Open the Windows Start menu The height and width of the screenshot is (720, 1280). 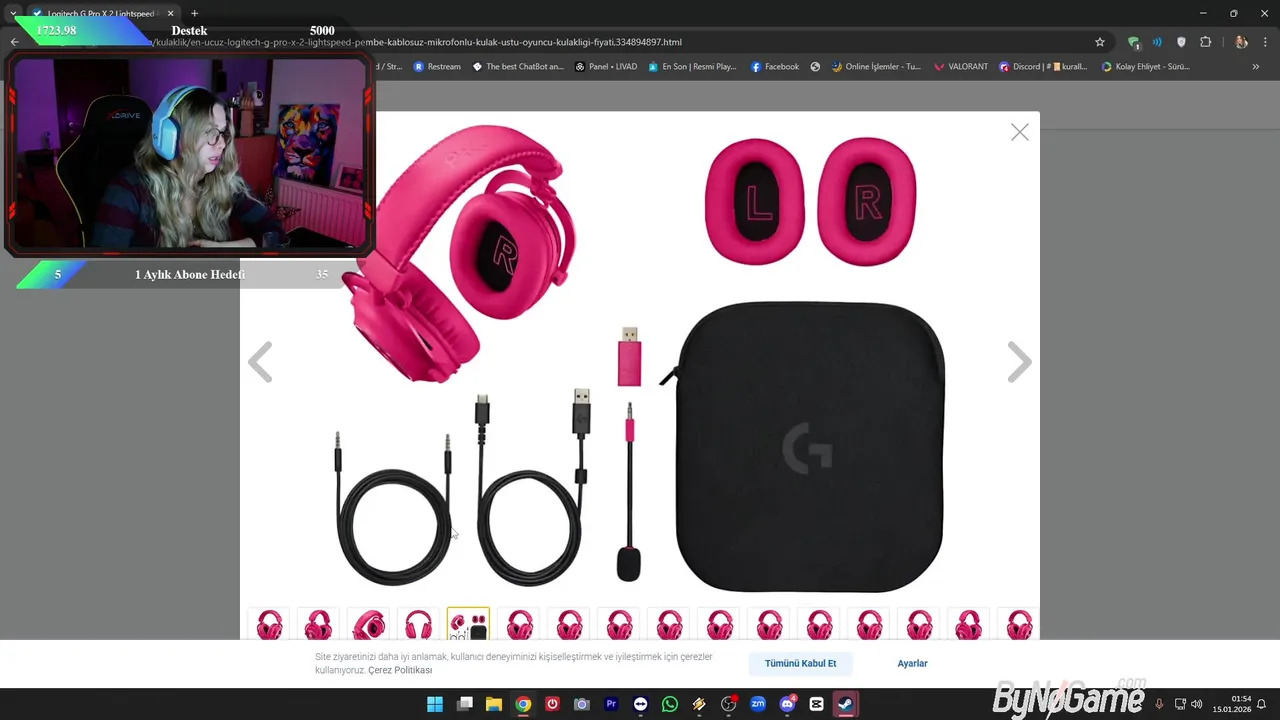point(435,704)
